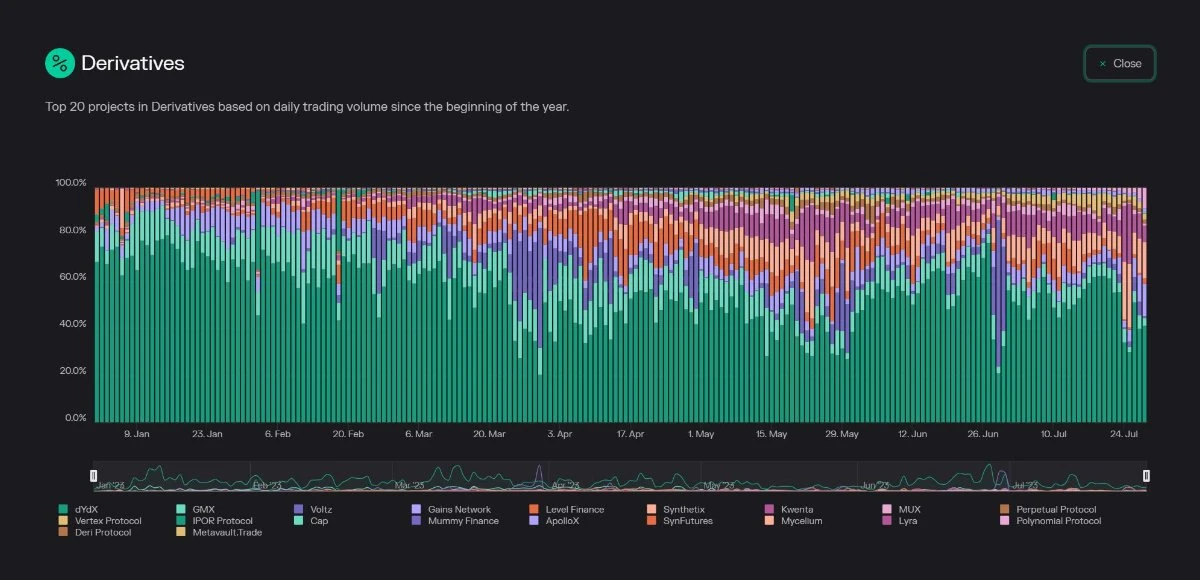Screen dimensions: 1200x580
Task: Hide Kwenta from the chart
Action: click(x=796, y=510)
